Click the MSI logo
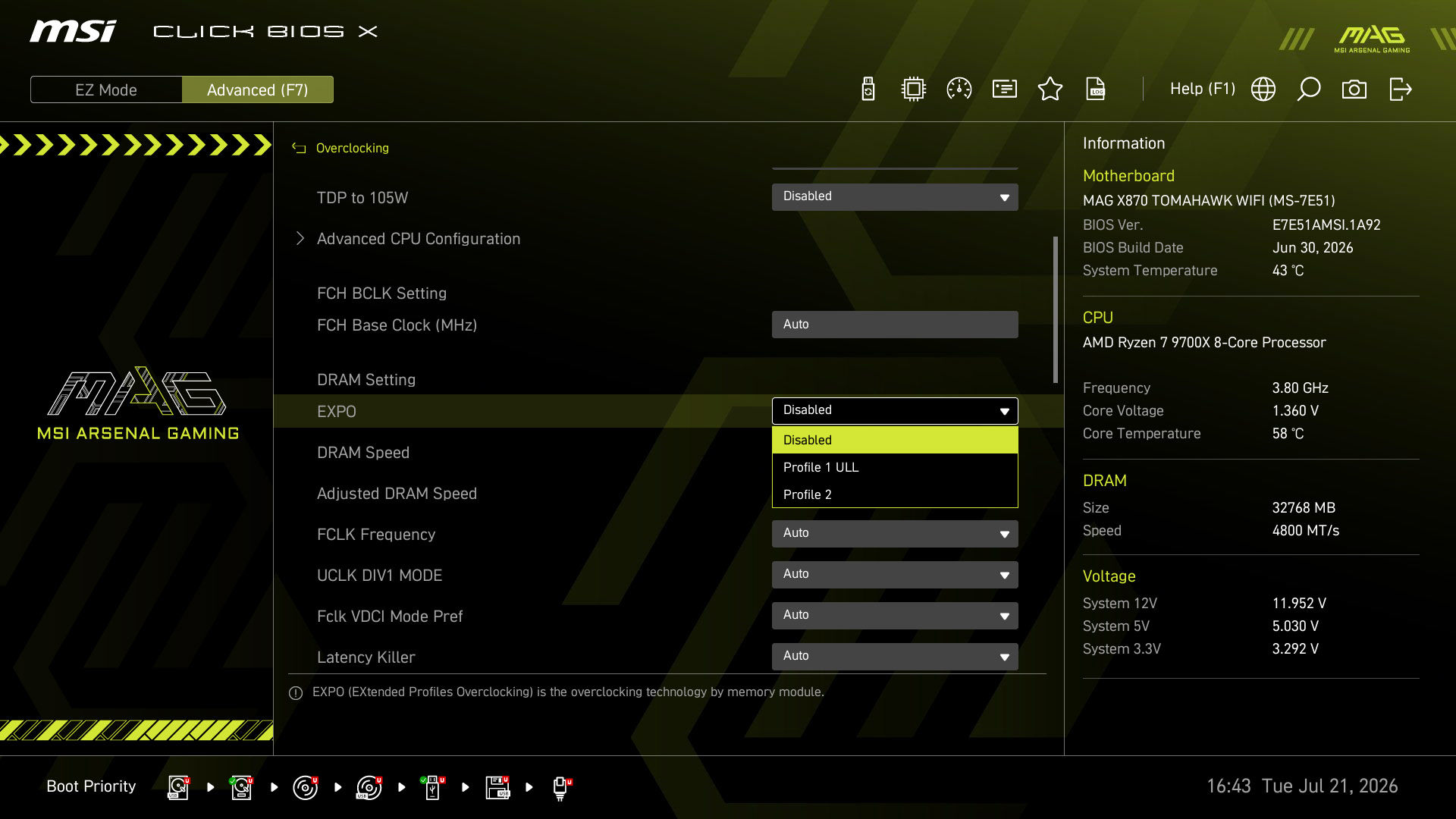1456x819 pixels. click(73, 31)
